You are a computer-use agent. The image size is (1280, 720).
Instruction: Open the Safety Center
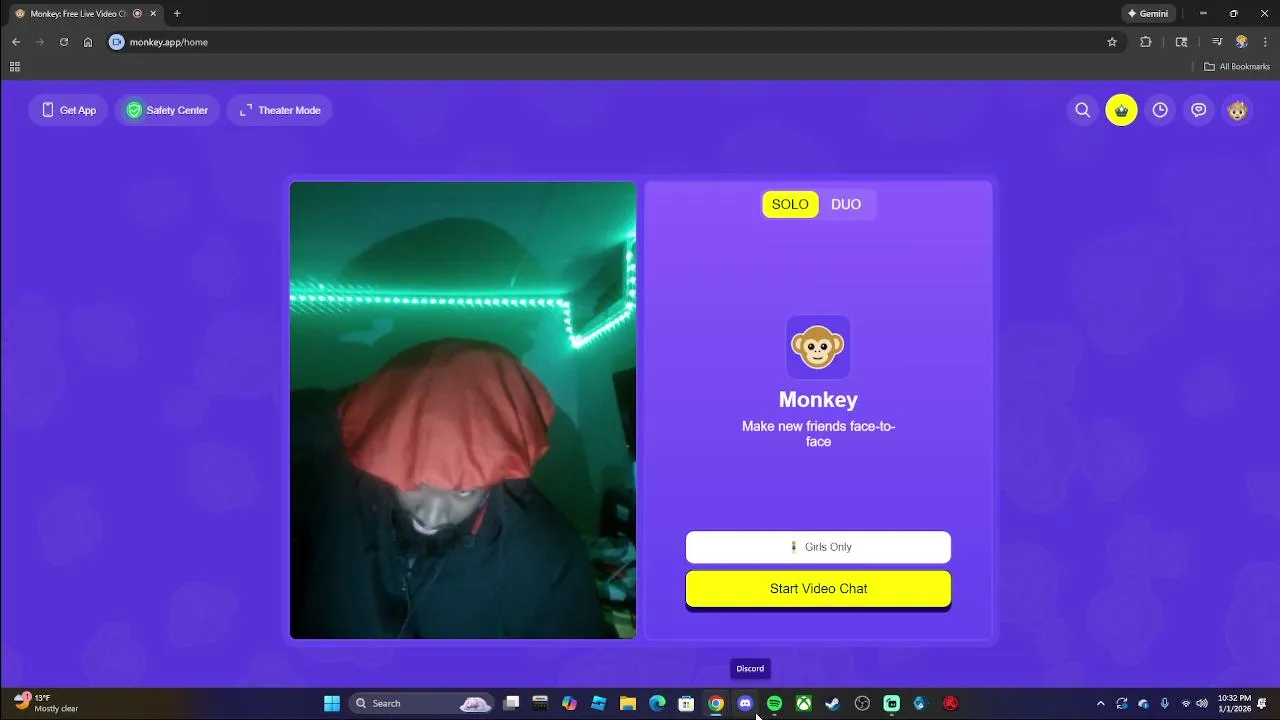click(167, 110)
